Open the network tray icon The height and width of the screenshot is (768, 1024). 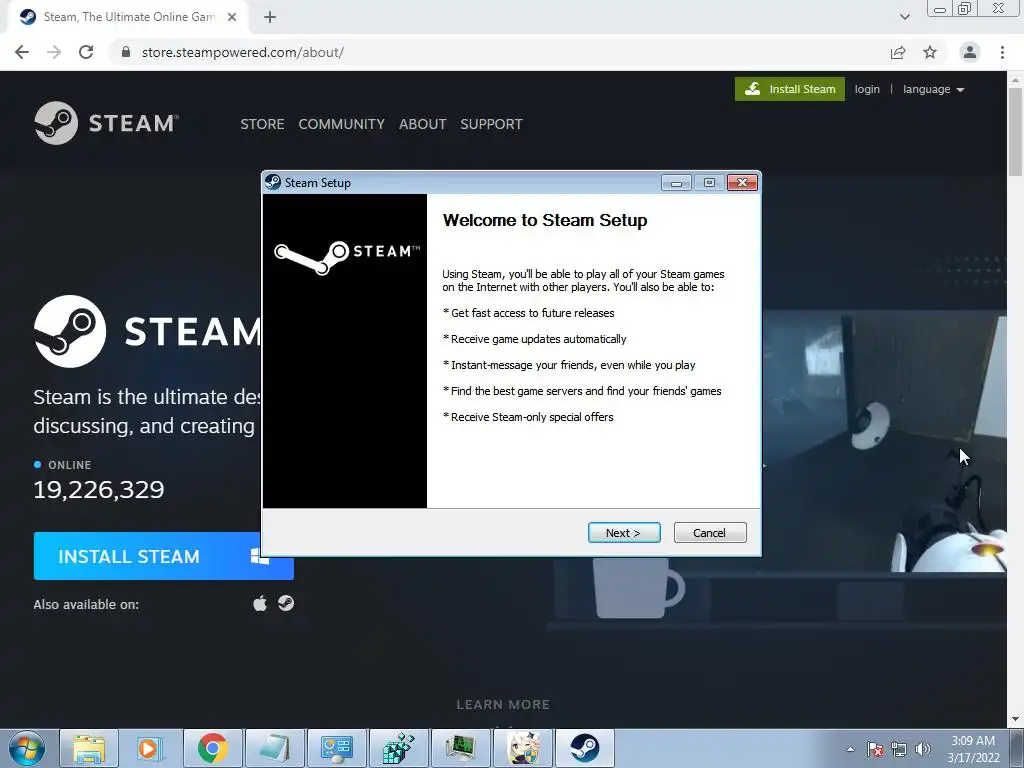tap(899, 749)
